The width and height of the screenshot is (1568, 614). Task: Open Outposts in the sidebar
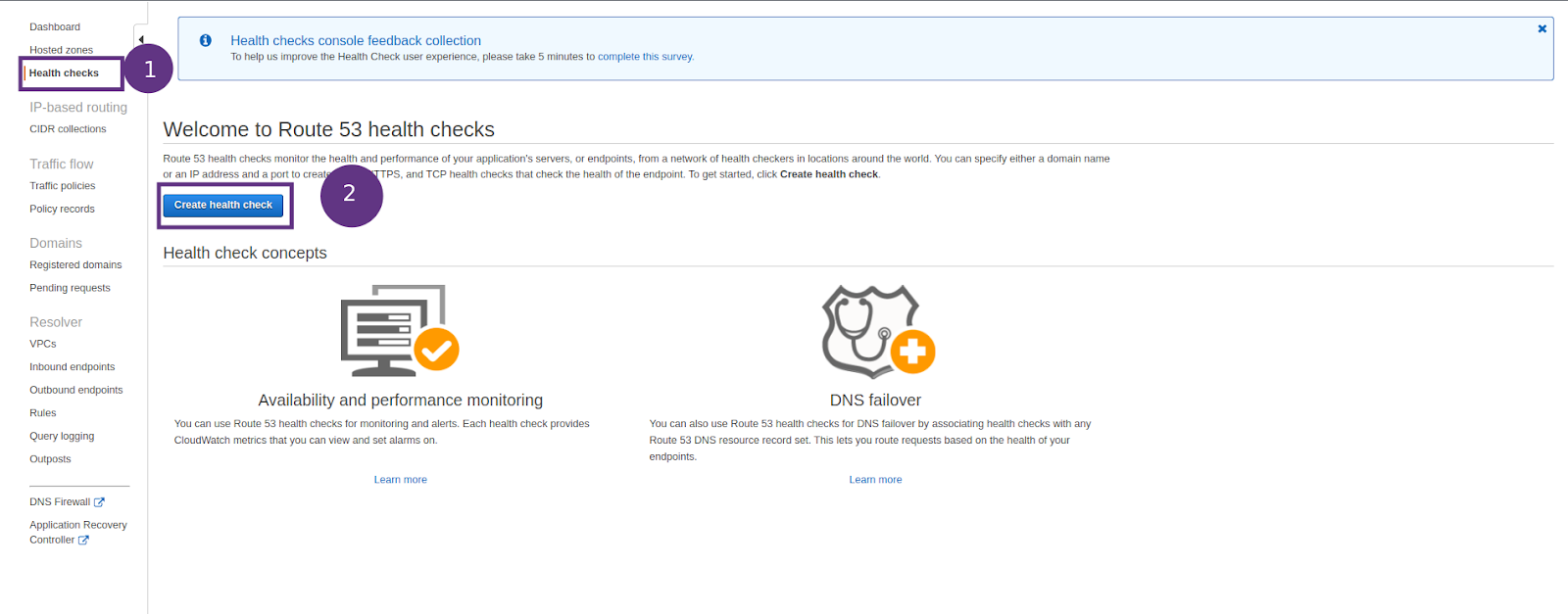pos(50,459)
